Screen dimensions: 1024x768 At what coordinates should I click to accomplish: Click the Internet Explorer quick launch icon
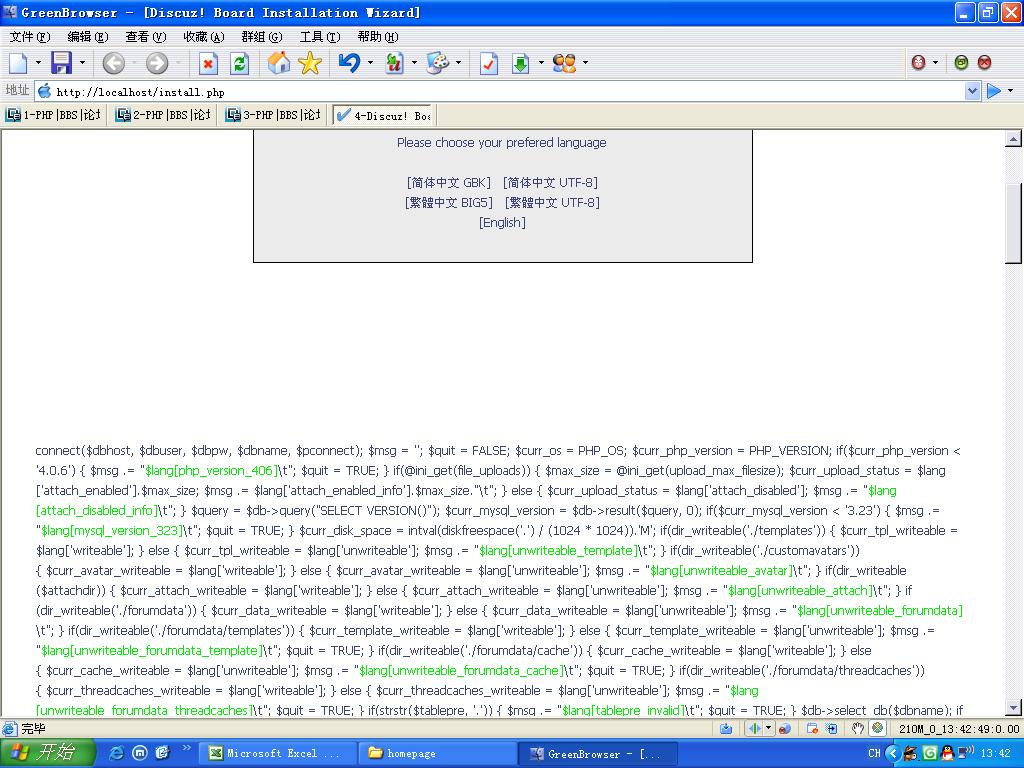coord(117,753)
